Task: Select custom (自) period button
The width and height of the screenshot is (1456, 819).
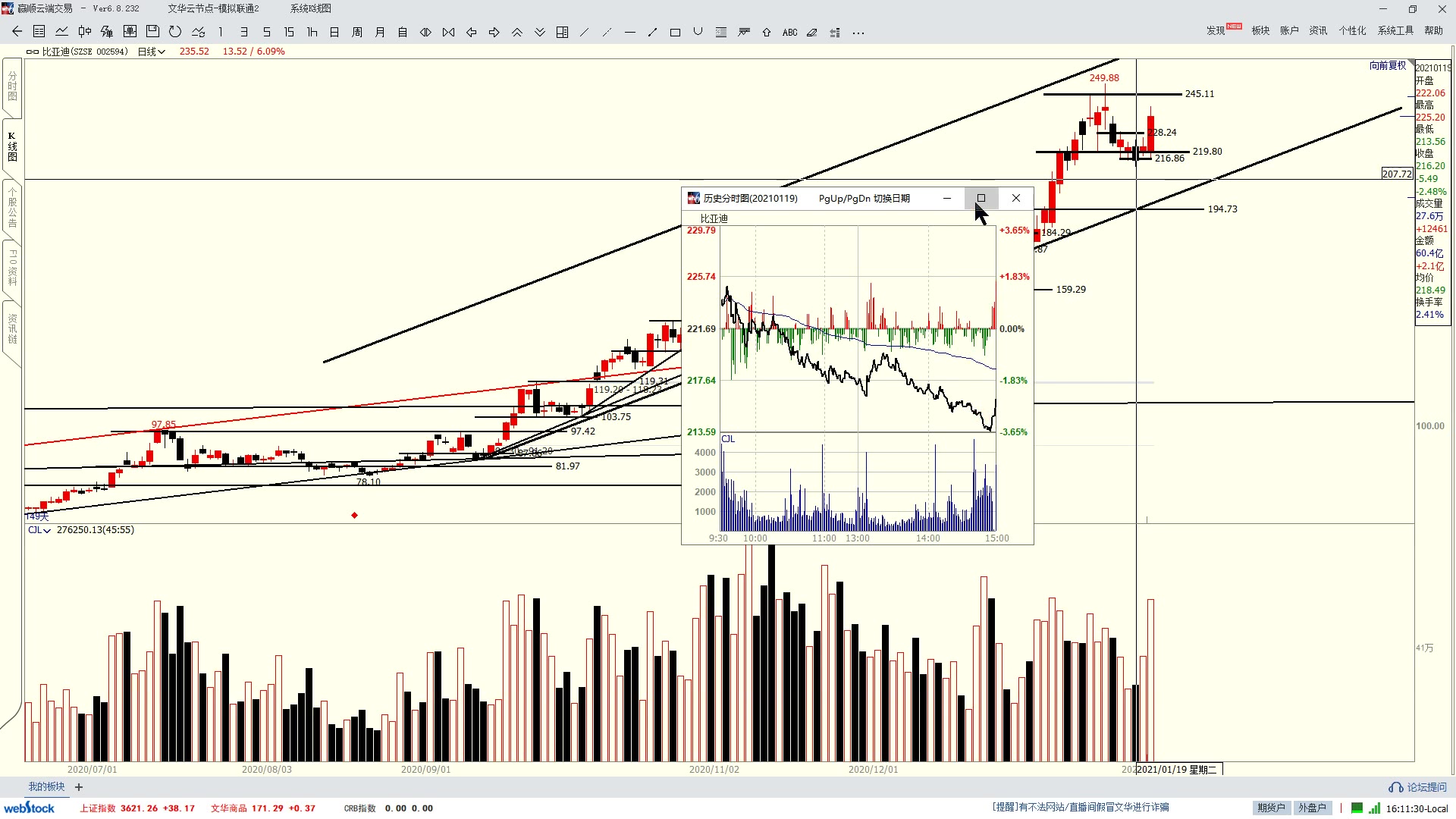Action: tap(403, 32)
